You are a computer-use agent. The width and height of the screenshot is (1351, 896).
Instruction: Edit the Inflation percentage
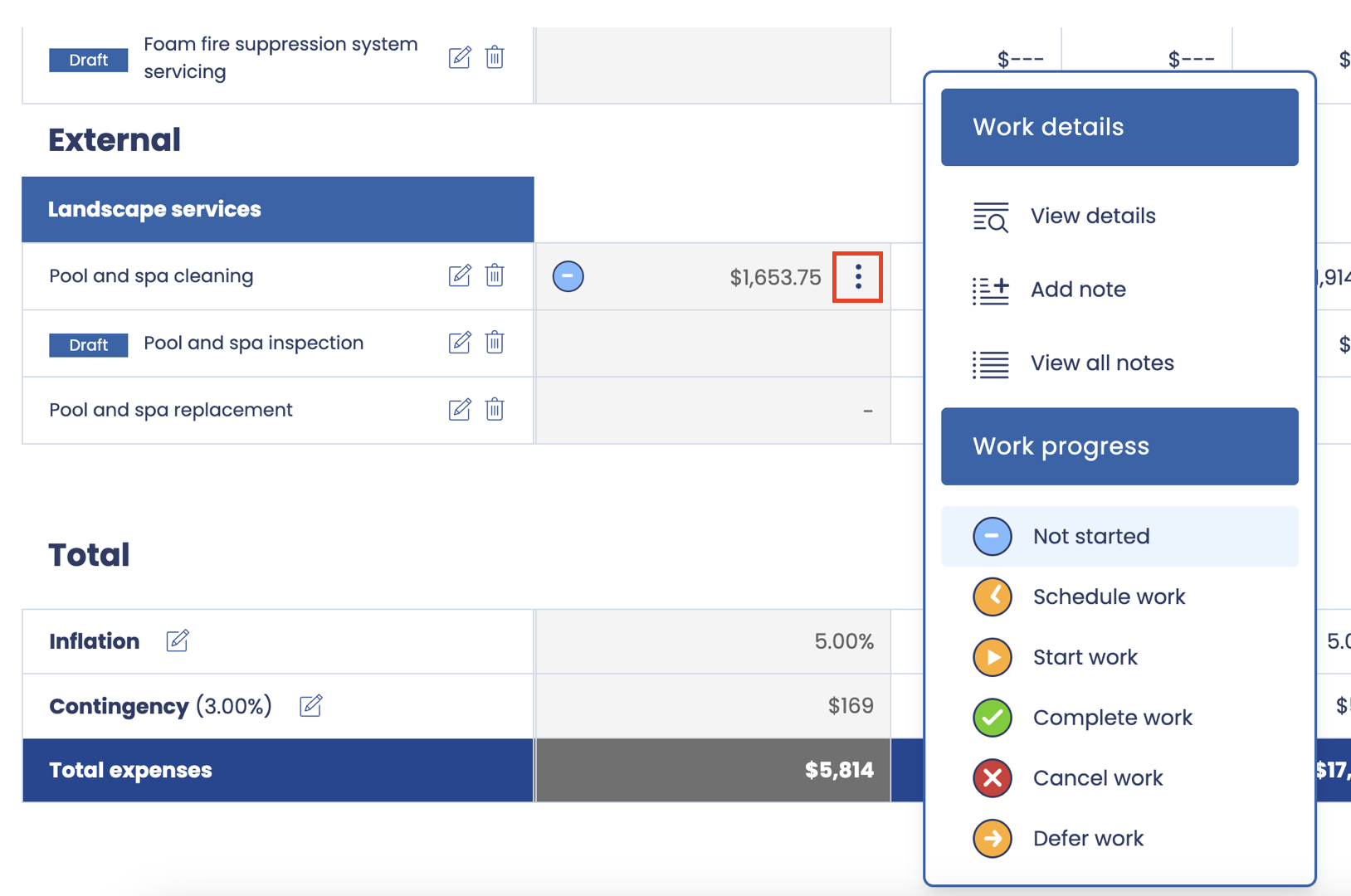point(178,640)
